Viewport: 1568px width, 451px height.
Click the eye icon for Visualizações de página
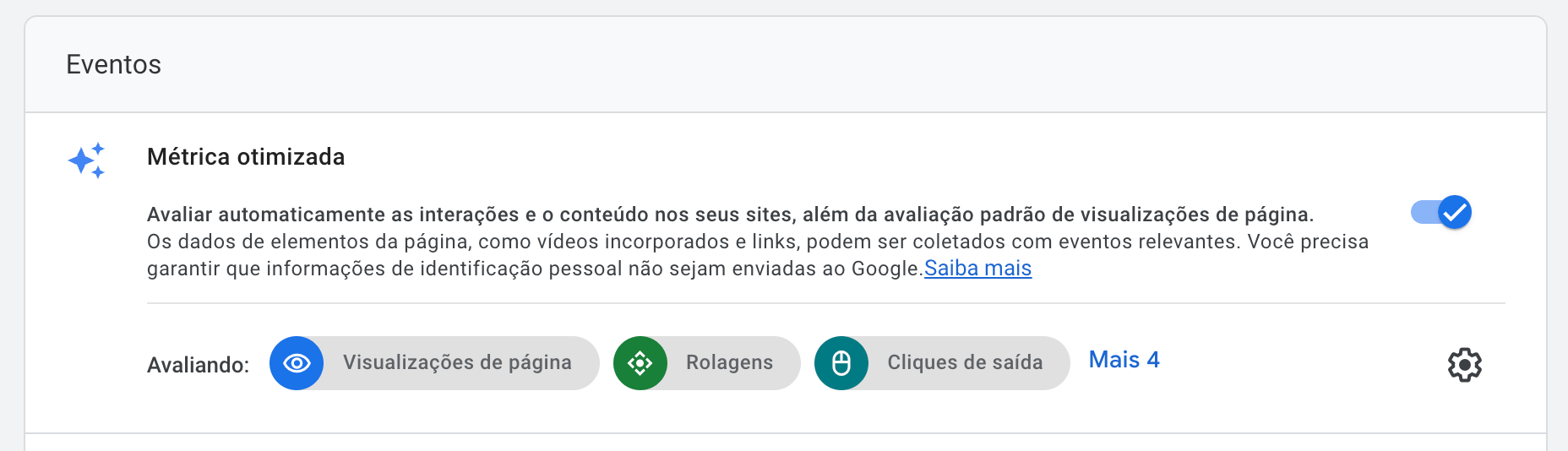pos(297,363)
